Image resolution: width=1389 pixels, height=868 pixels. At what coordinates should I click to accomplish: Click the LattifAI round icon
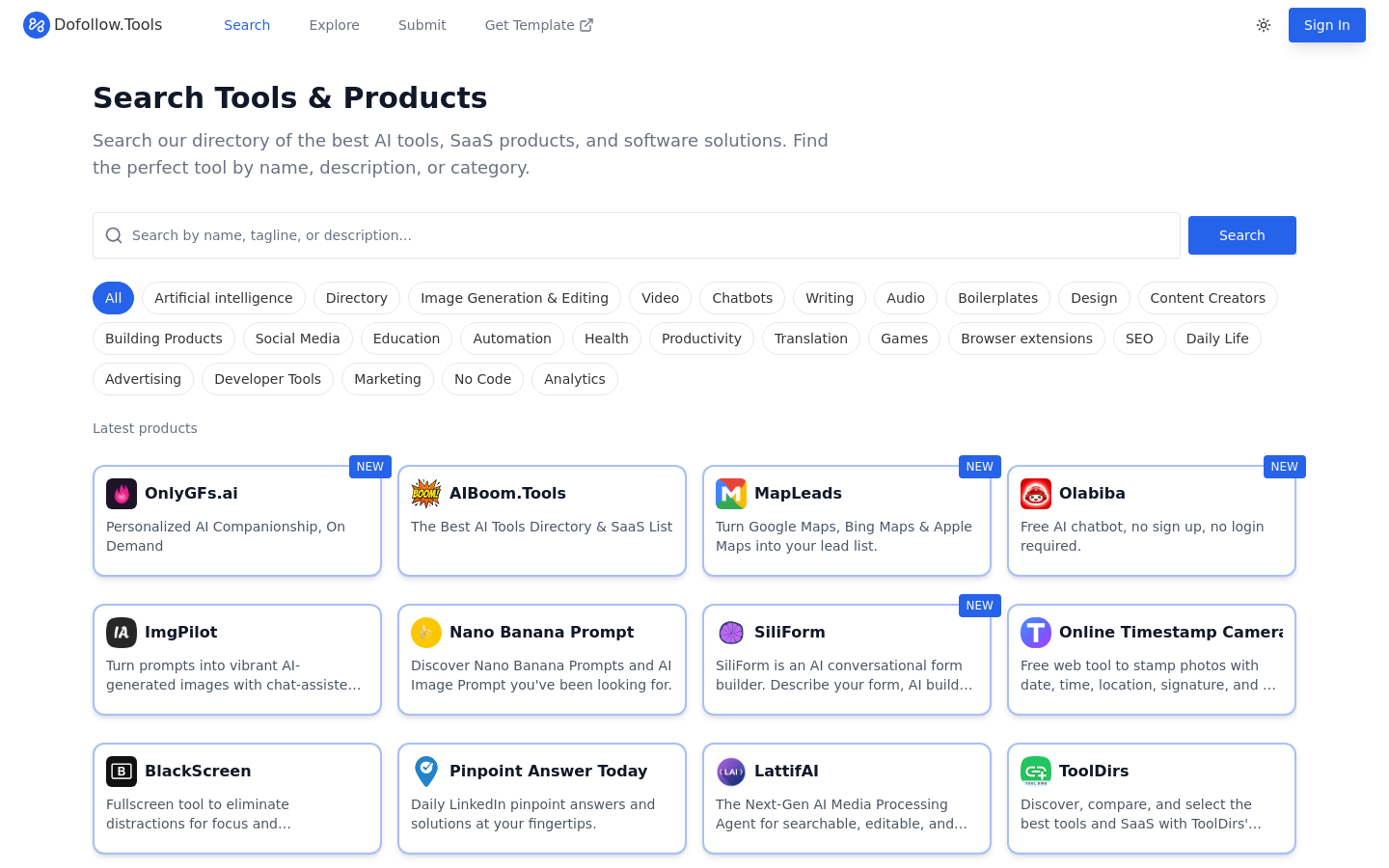point(731,772)
